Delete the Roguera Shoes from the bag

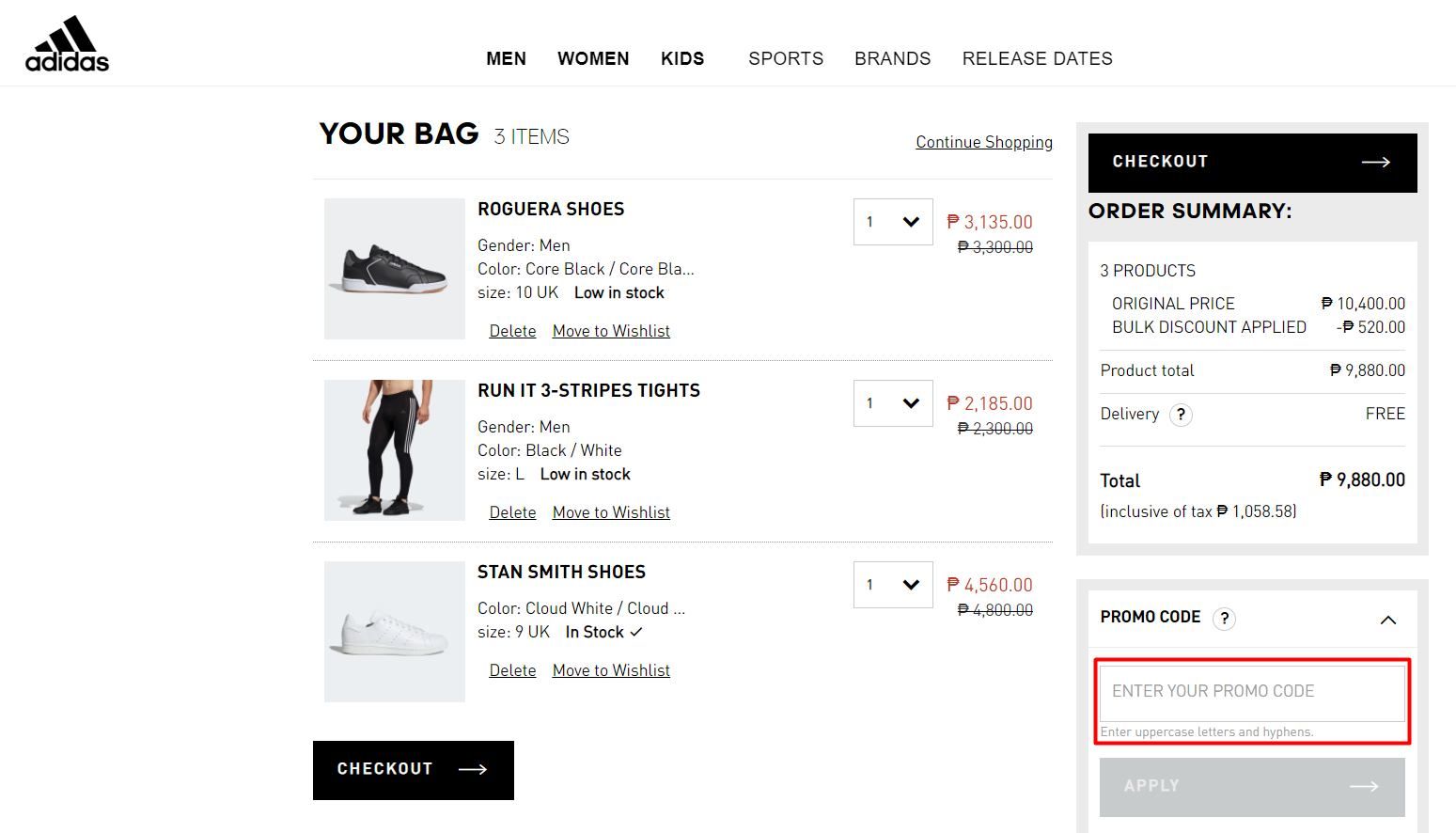(x=512, y=330)
